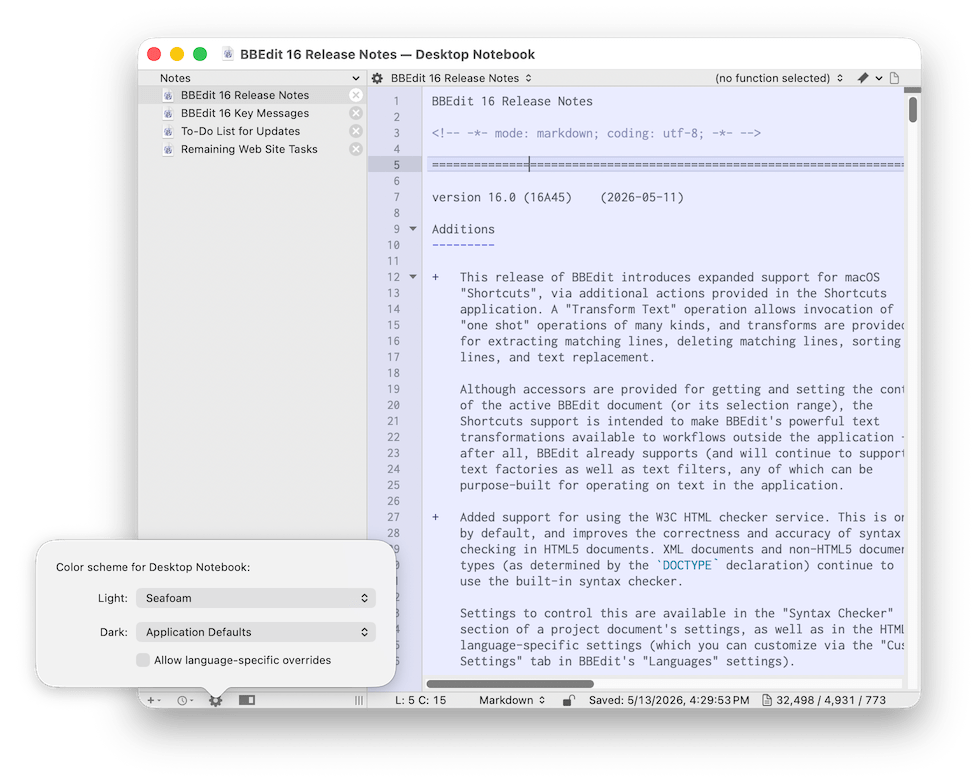Image resolution: width=977 pixels, height=782 pixels.
Task: Click the document proxy icon in title bar
Action: pyautogui.click(x=228, y=54)
